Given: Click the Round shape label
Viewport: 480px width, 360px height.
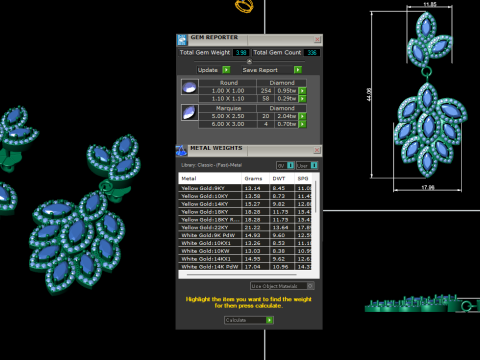Looking at the screenshot, I should pyautogui.click(x=229, y=83).
